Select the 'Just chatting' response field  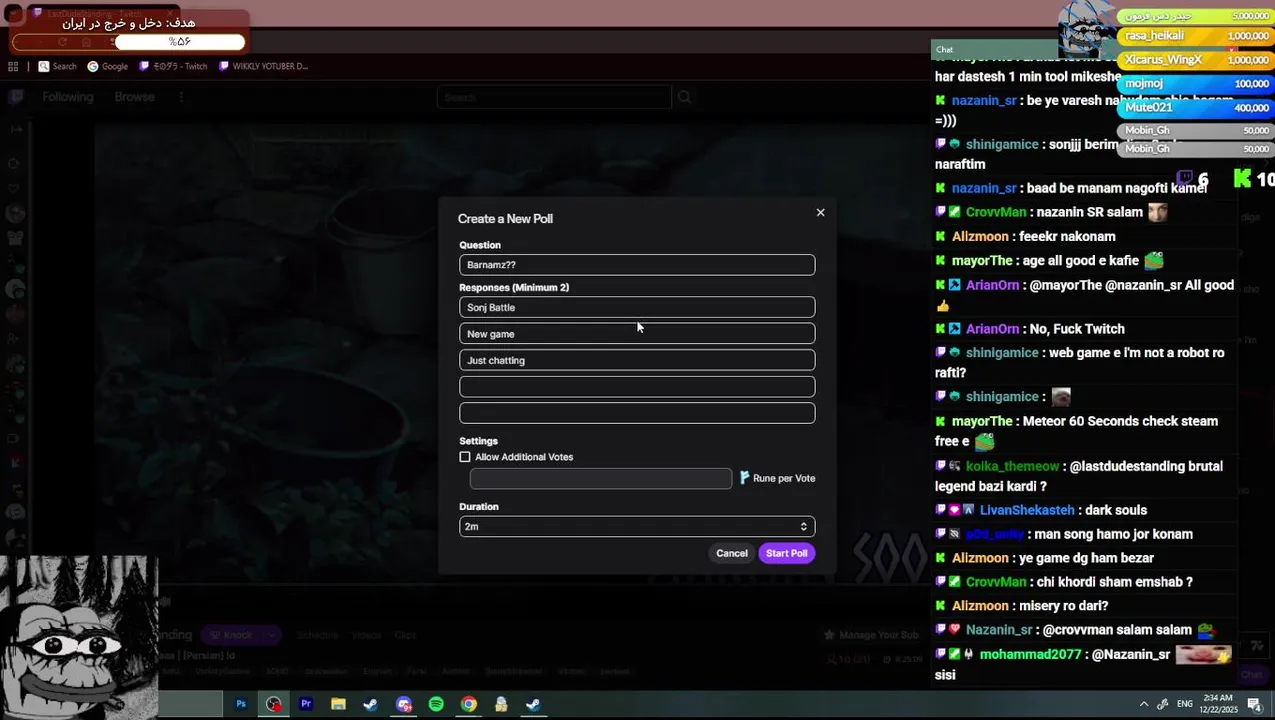coord(637,360)
